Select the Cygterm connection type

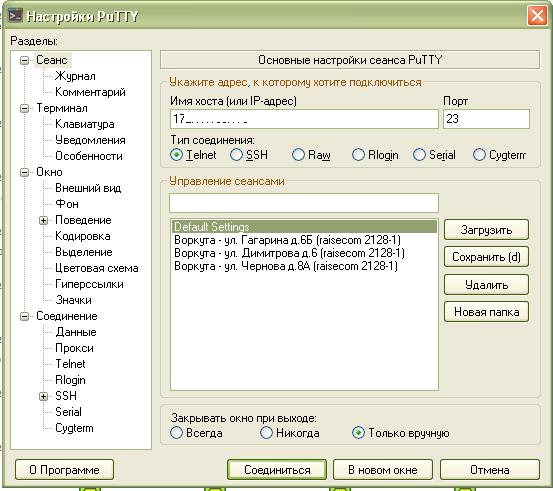click(479, 155)
